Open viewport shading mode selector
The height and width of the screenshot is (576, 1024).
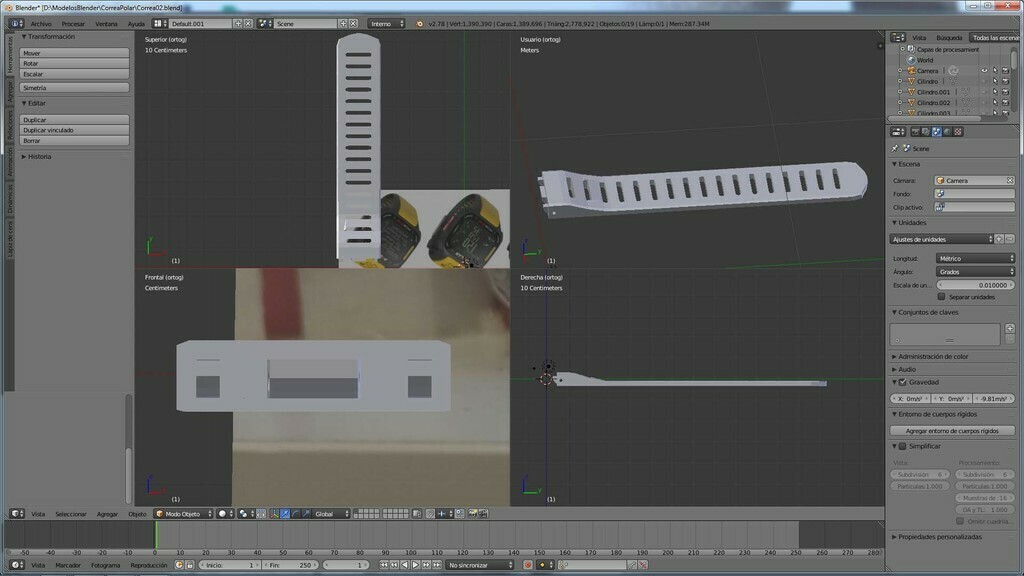point(225,513)
